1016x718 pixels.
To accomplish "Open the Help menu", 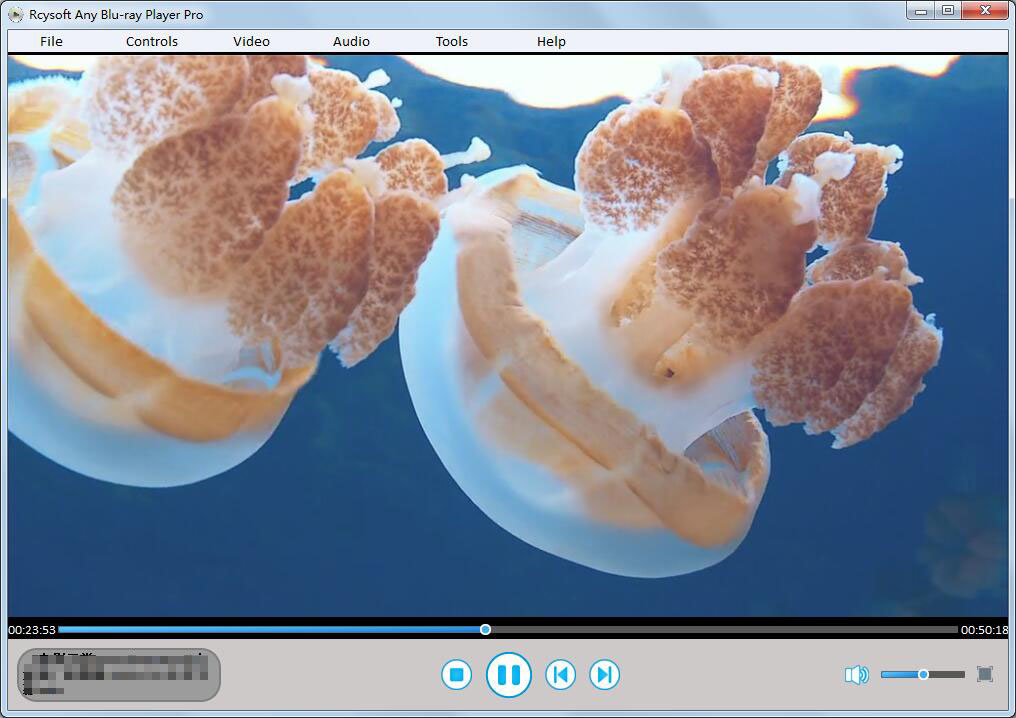I will pyautogui.click(x=551, y=41).
